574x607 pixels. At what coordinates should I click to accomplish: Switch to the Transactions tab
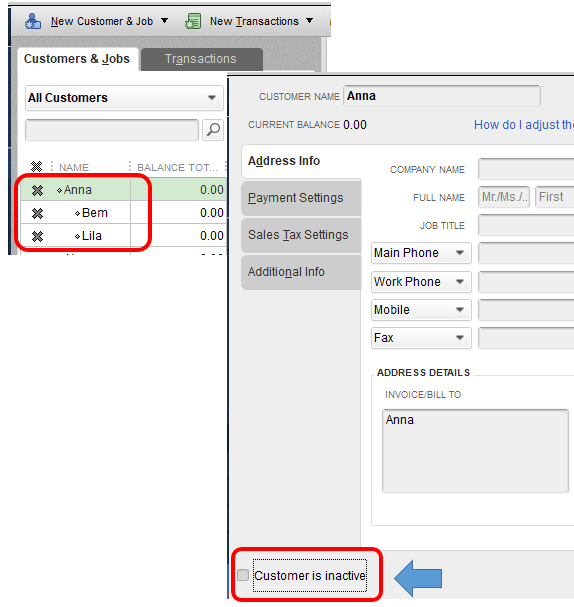pos(202,59)
